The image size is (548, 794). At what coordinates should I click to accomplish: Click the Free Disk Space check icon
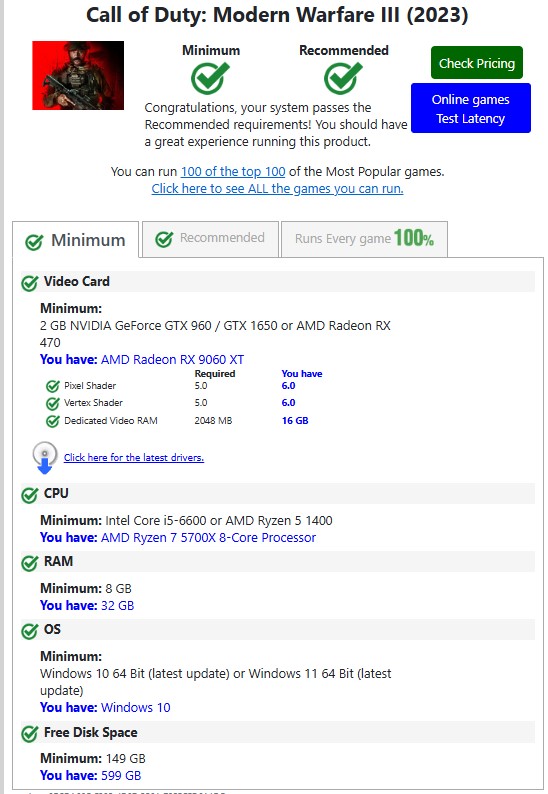pos(29,734)
